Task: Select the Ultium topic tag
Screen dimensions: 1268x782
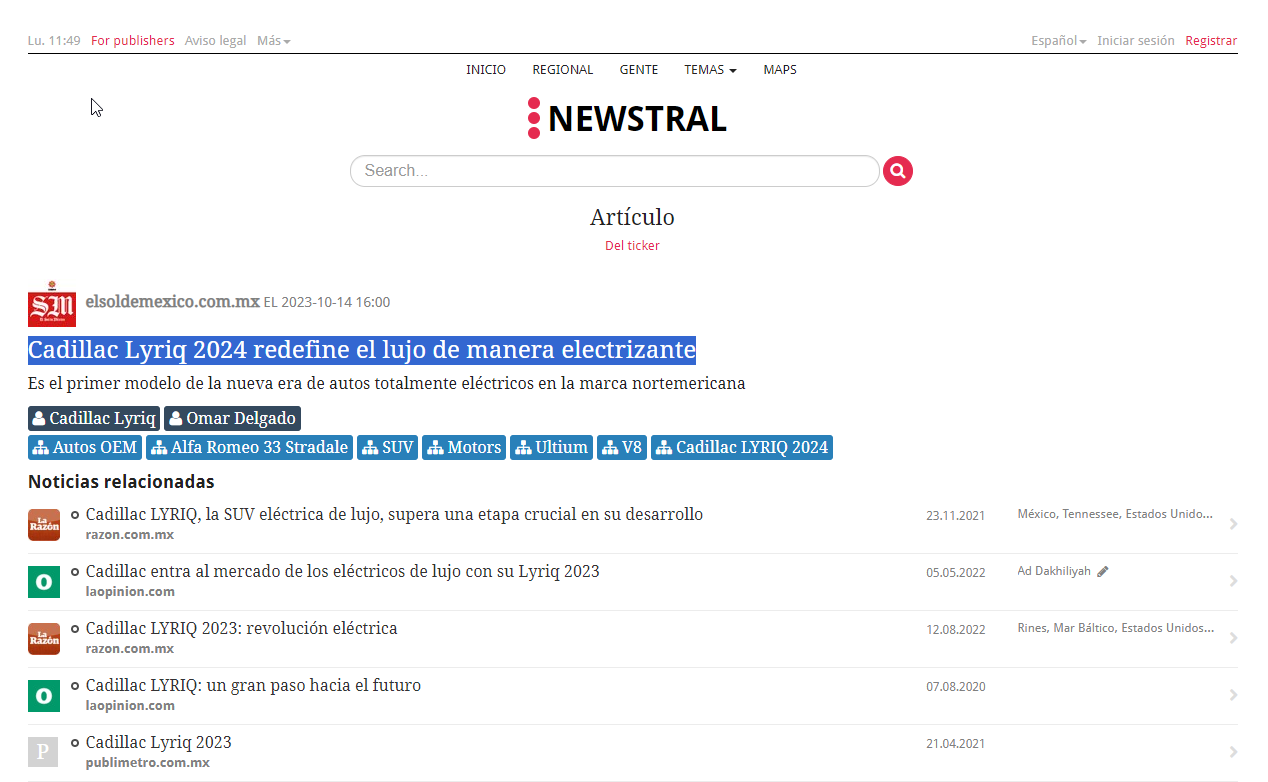Action: click(x=552, y=447)
